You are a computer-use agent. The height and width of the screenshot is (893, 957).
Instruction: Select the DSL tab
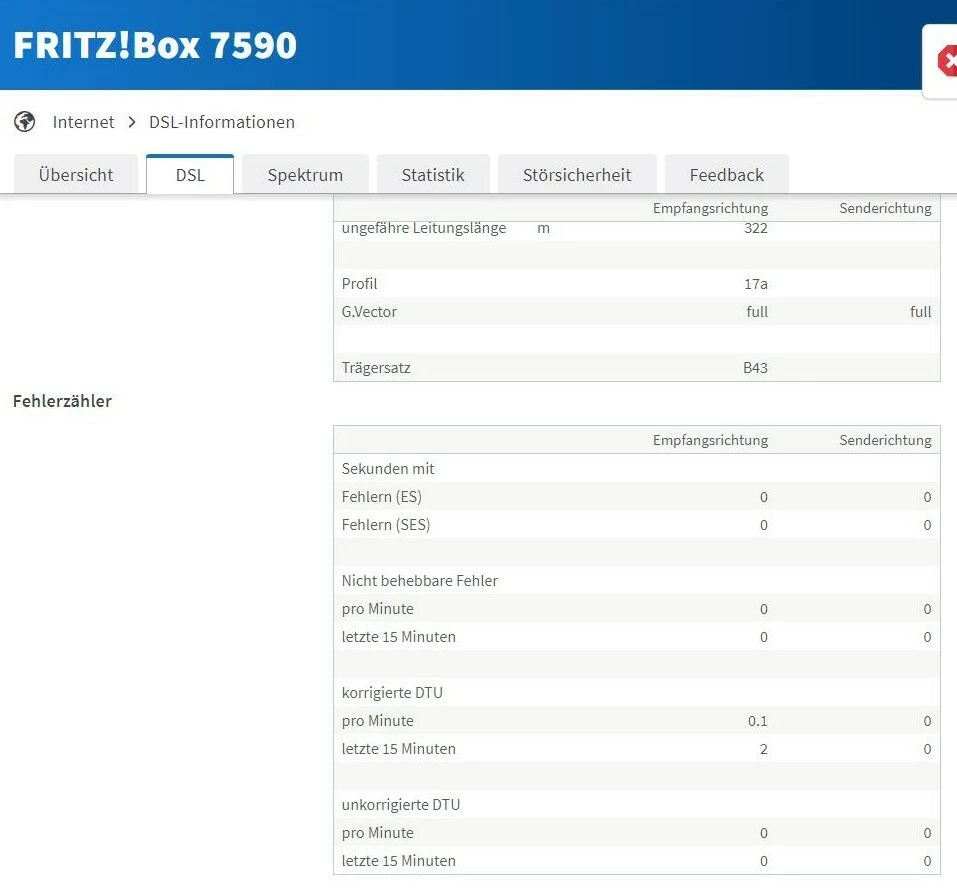(190, 175)
